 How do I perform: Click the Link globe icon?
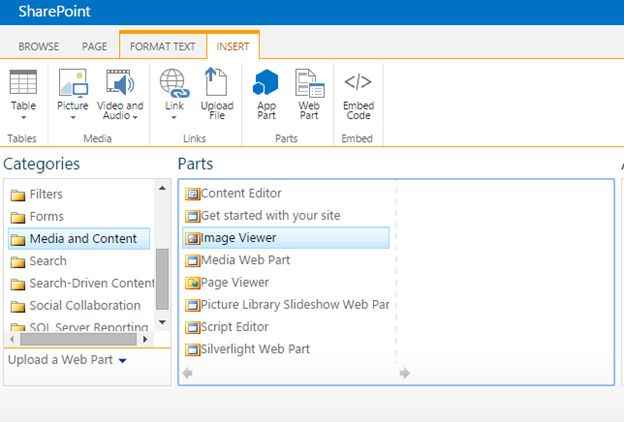click(174, 83)
